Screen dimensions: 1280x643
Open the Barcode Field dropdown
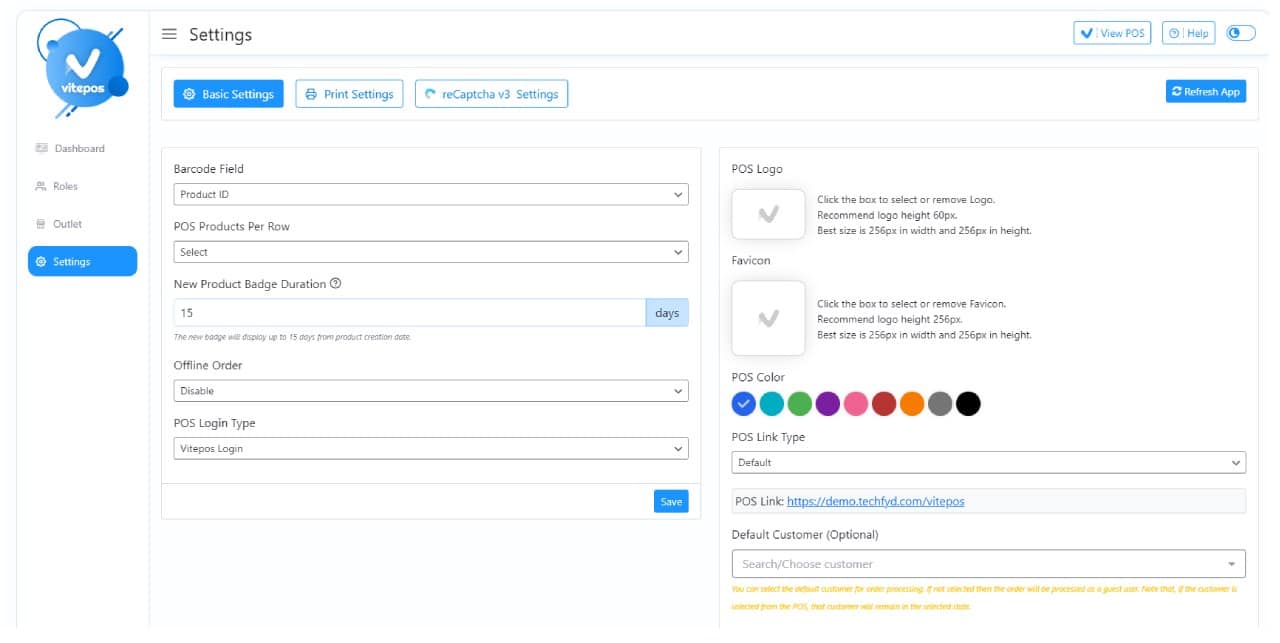click(430, 193)
